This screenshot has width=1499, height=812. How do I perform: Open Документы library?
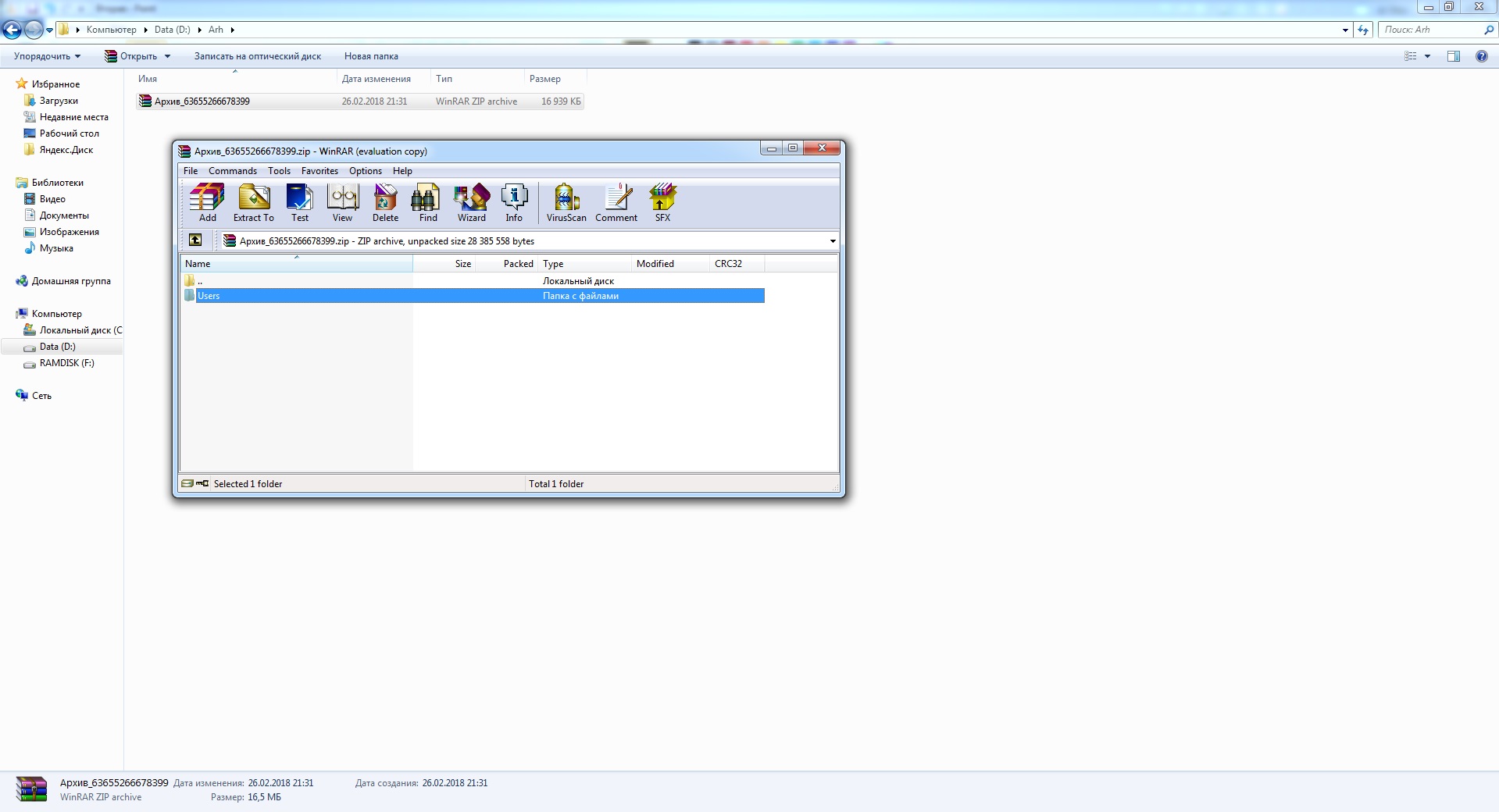64,215
